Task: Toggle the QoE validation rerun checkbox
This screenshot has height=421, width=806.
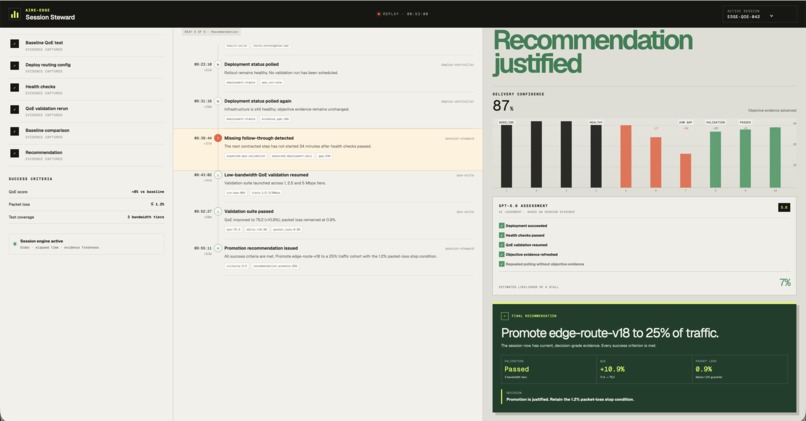Action: [x=14, y=109]
